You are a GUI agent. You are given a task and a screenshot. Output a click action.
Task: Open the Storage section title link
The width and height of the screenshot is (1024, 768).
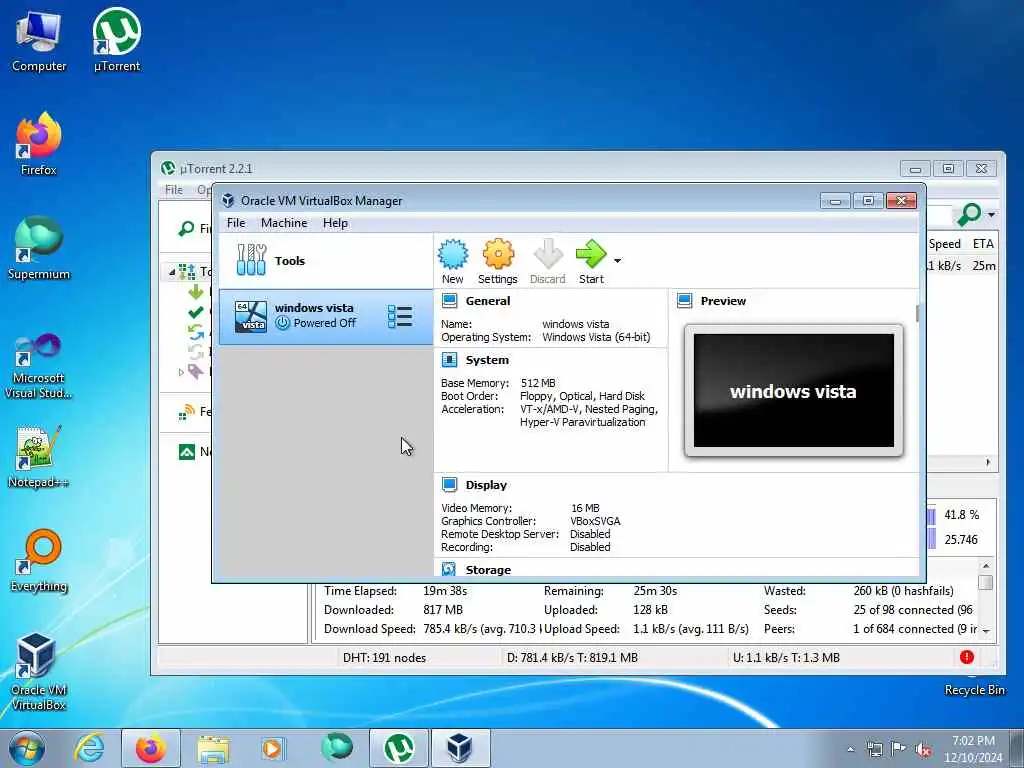coord(488,569)
